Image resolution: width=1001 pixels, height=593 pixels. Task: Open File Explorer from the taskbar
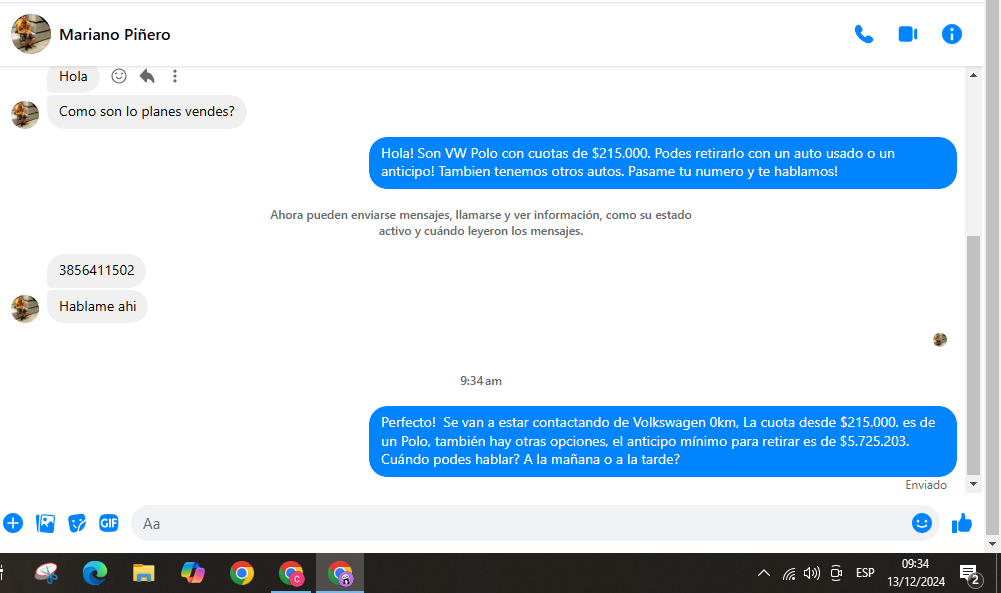pos(144,573)
